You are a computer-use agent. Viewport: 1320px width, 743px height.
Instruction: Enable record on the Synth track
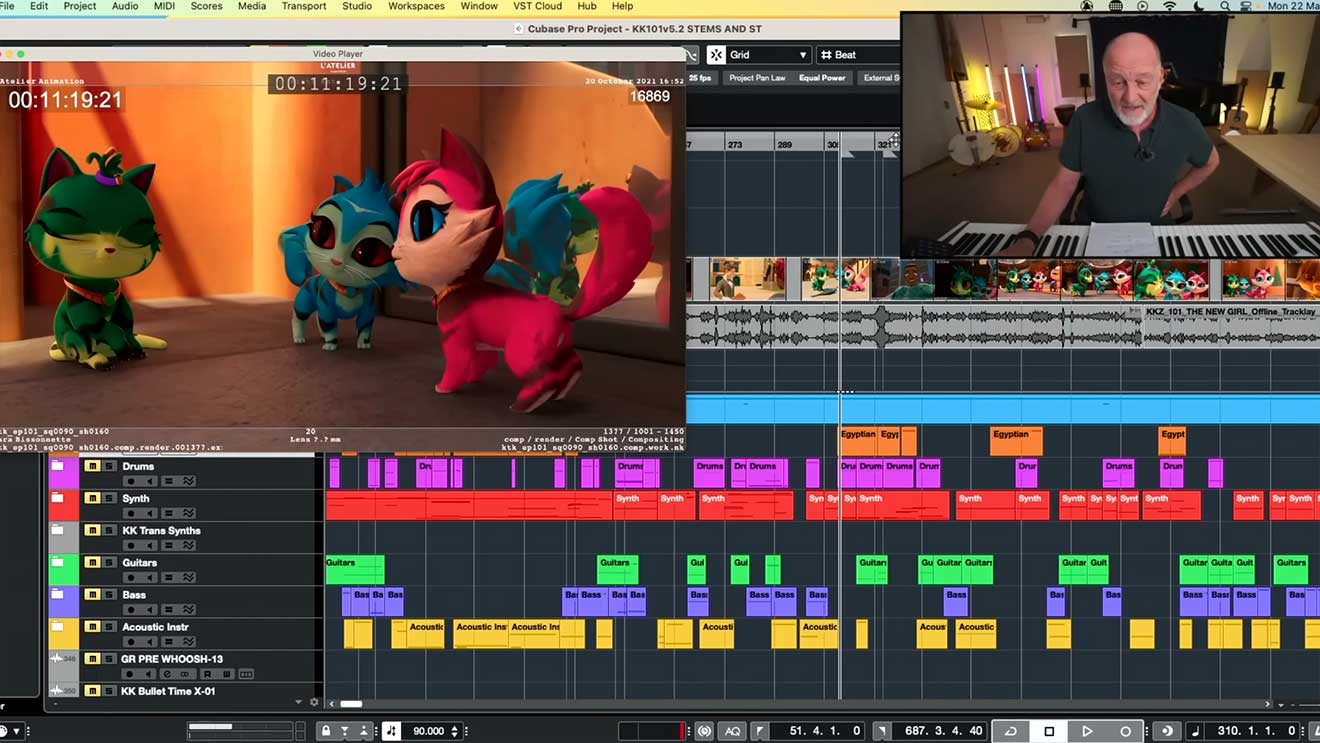[x=130, y=513]
